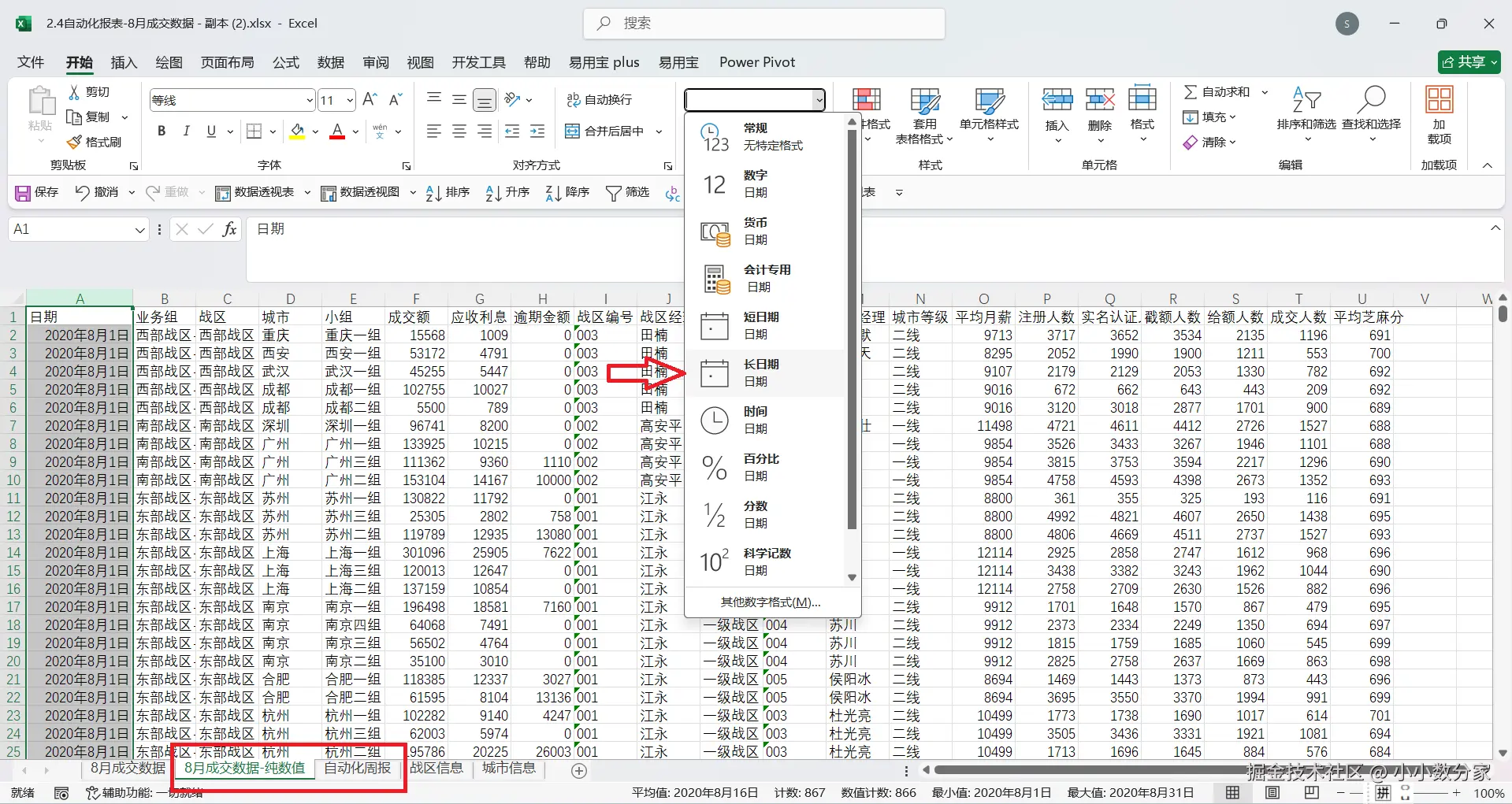Image resolution: width=1512 pixels, height=804 pixels.
Task: Cut the selection with the 剪切 scissors icon
Action: pos(75,92)
